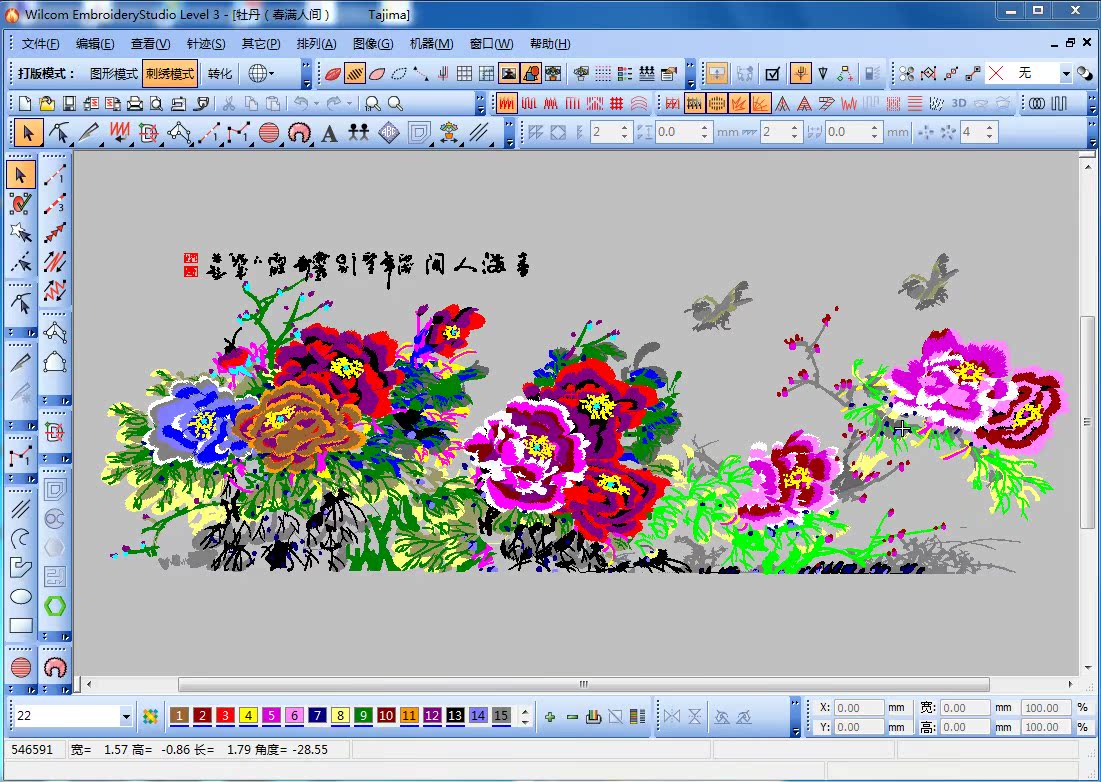Select color swatch 3 red
This screenshot has height=782, width=1101.
click(x=225, y=715)
